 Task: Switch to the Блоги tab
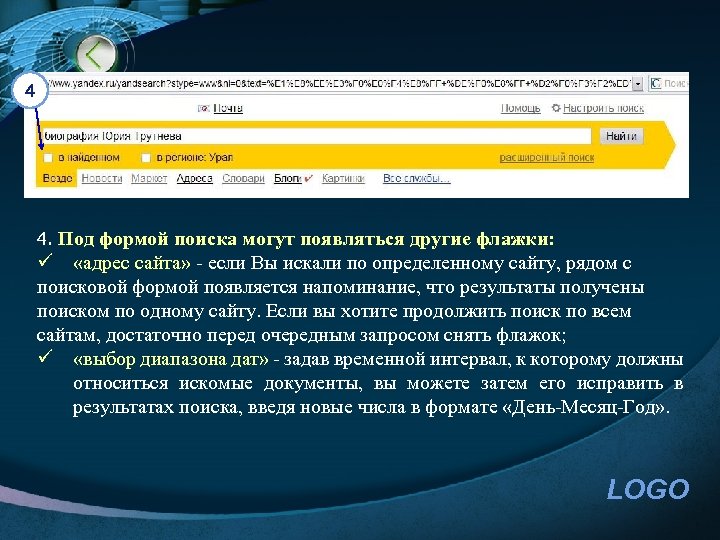click(288, 178)
